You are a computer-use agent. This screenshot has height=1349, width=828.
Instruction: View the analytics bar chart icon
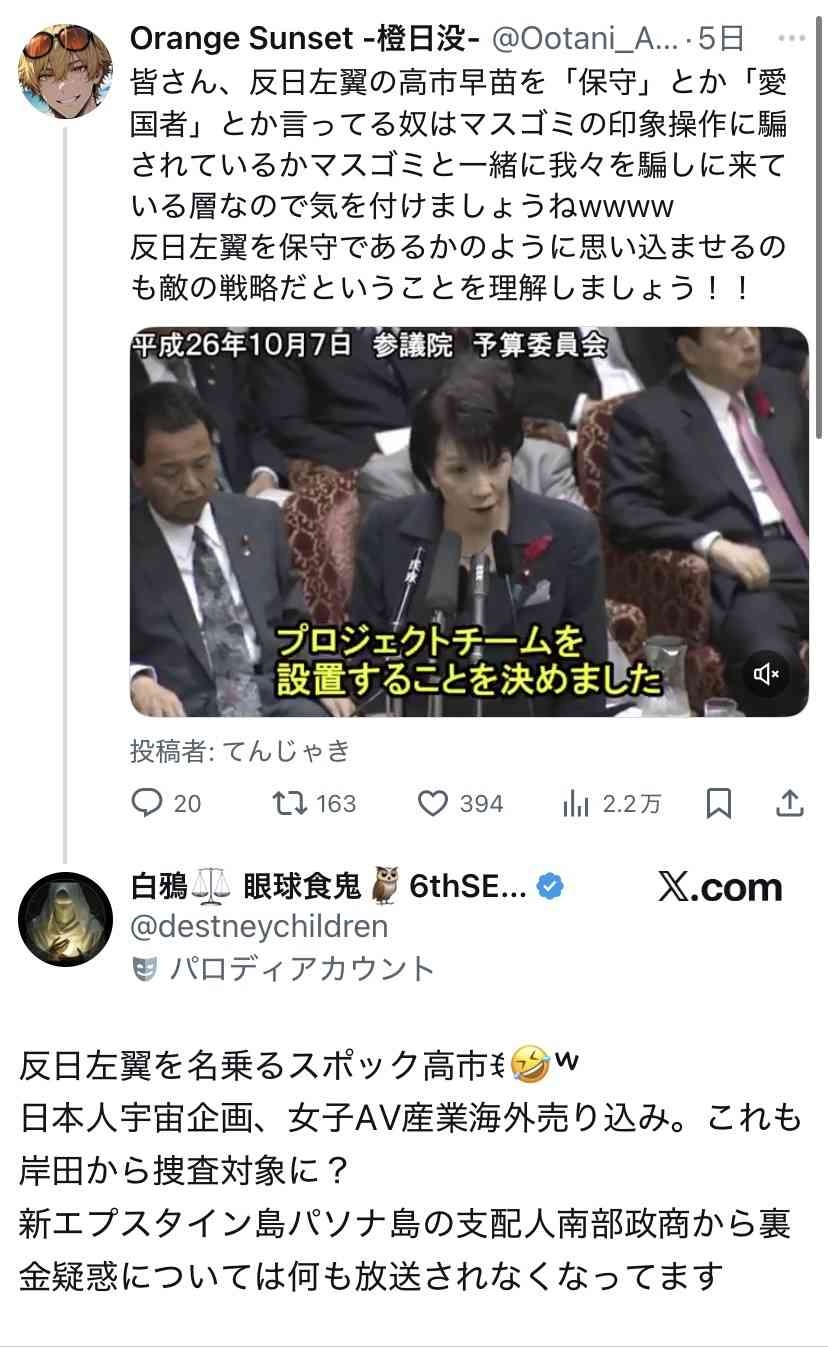click(x=576, y=803)
